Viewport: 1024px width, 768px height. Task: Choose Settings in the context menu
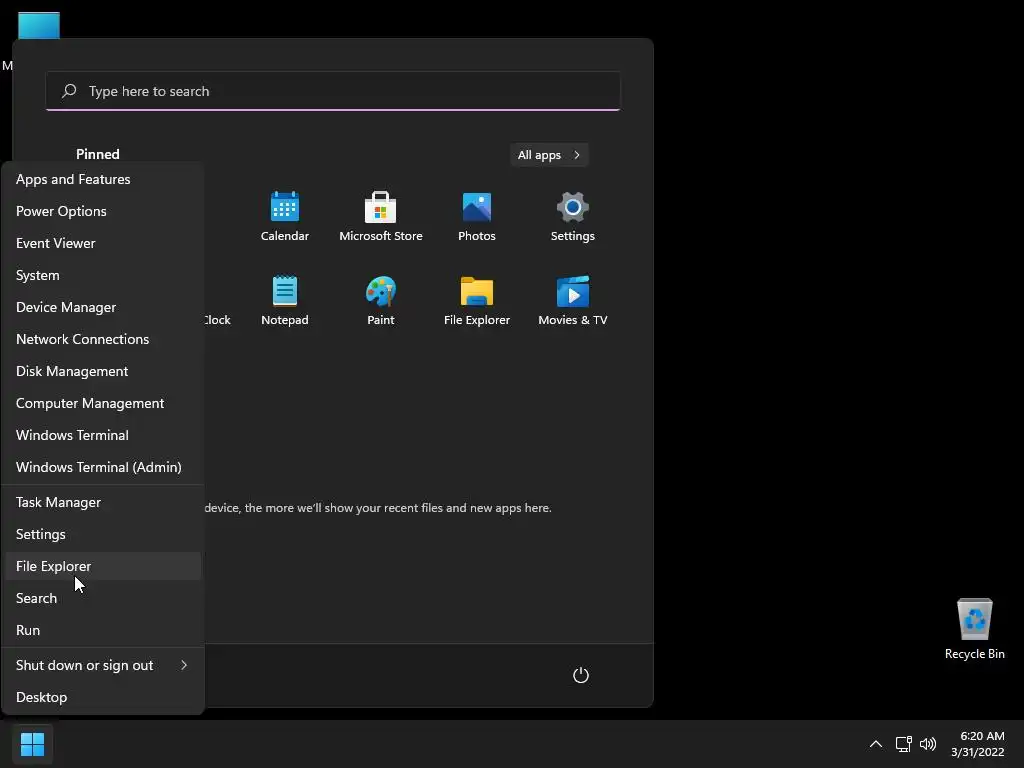pos(103,534)
